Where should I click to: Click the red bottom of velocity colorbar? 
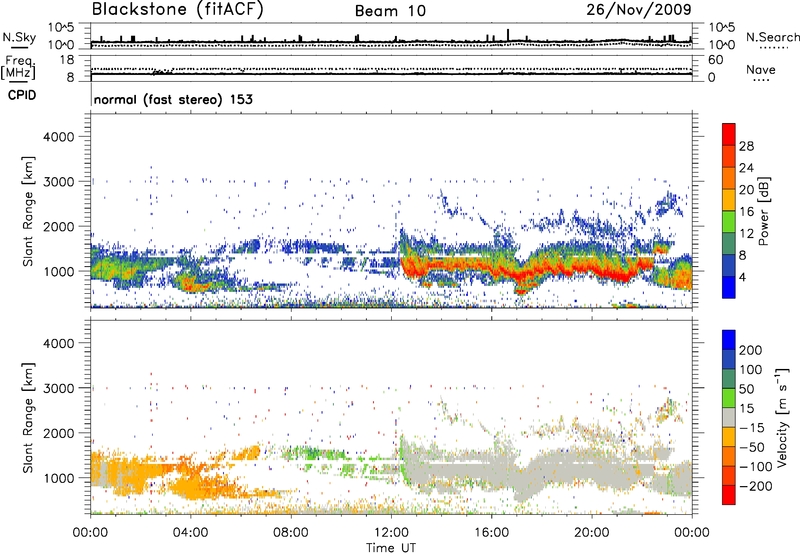click(729, 495)
